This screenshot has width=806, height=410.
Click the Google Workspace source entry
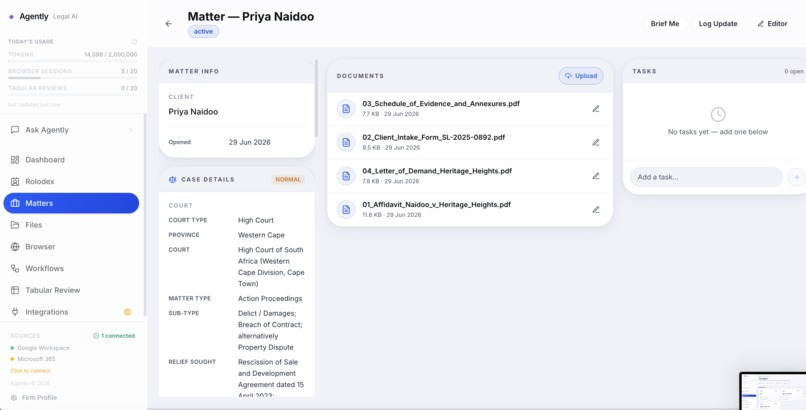[40, 348]
